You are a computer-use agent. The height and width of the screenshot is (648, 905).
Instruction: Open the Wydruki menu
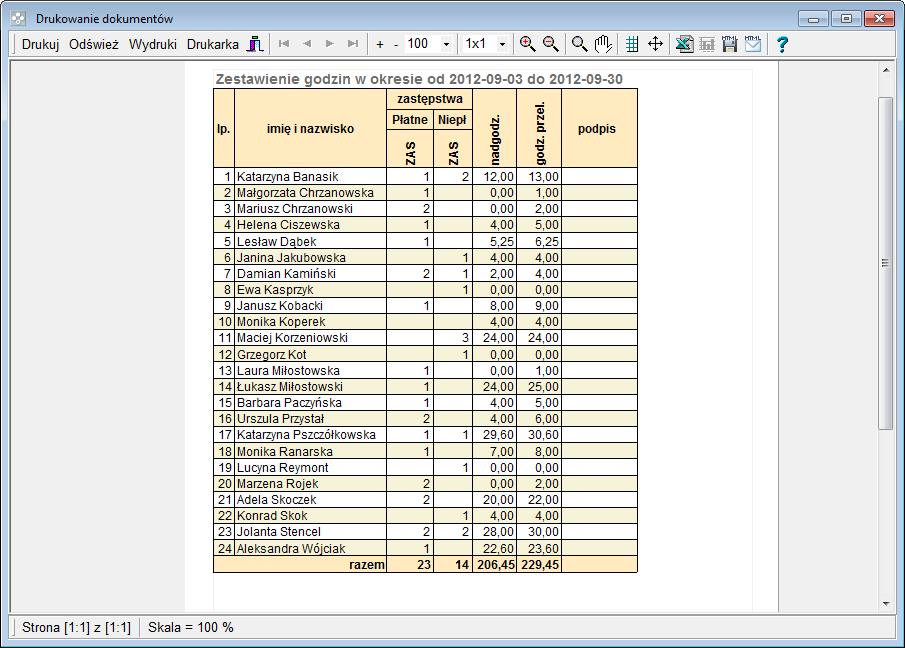coord(152,44)
